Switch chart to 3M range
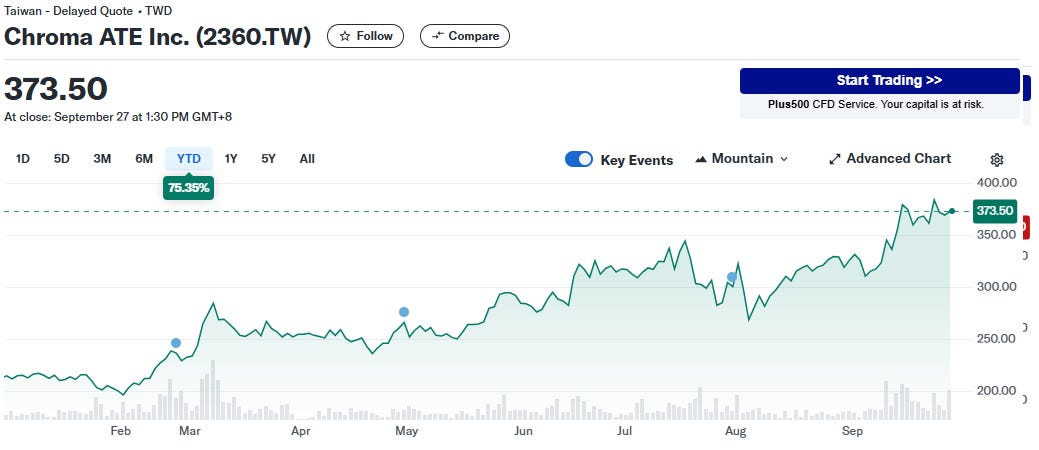This screenshot has width=1039, height=450. [x=102, y=159]
